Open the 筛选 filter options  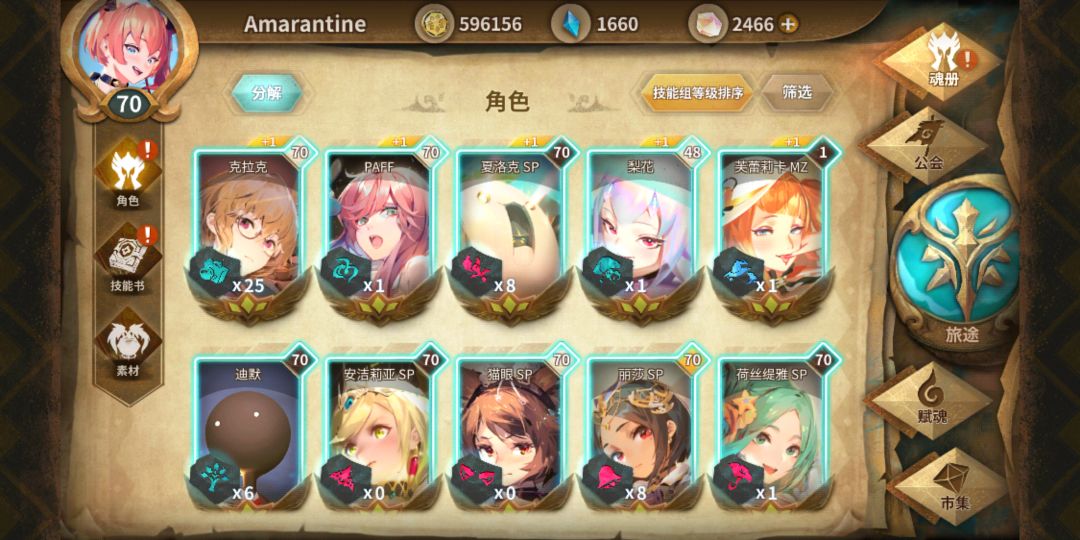click(797, 92)
